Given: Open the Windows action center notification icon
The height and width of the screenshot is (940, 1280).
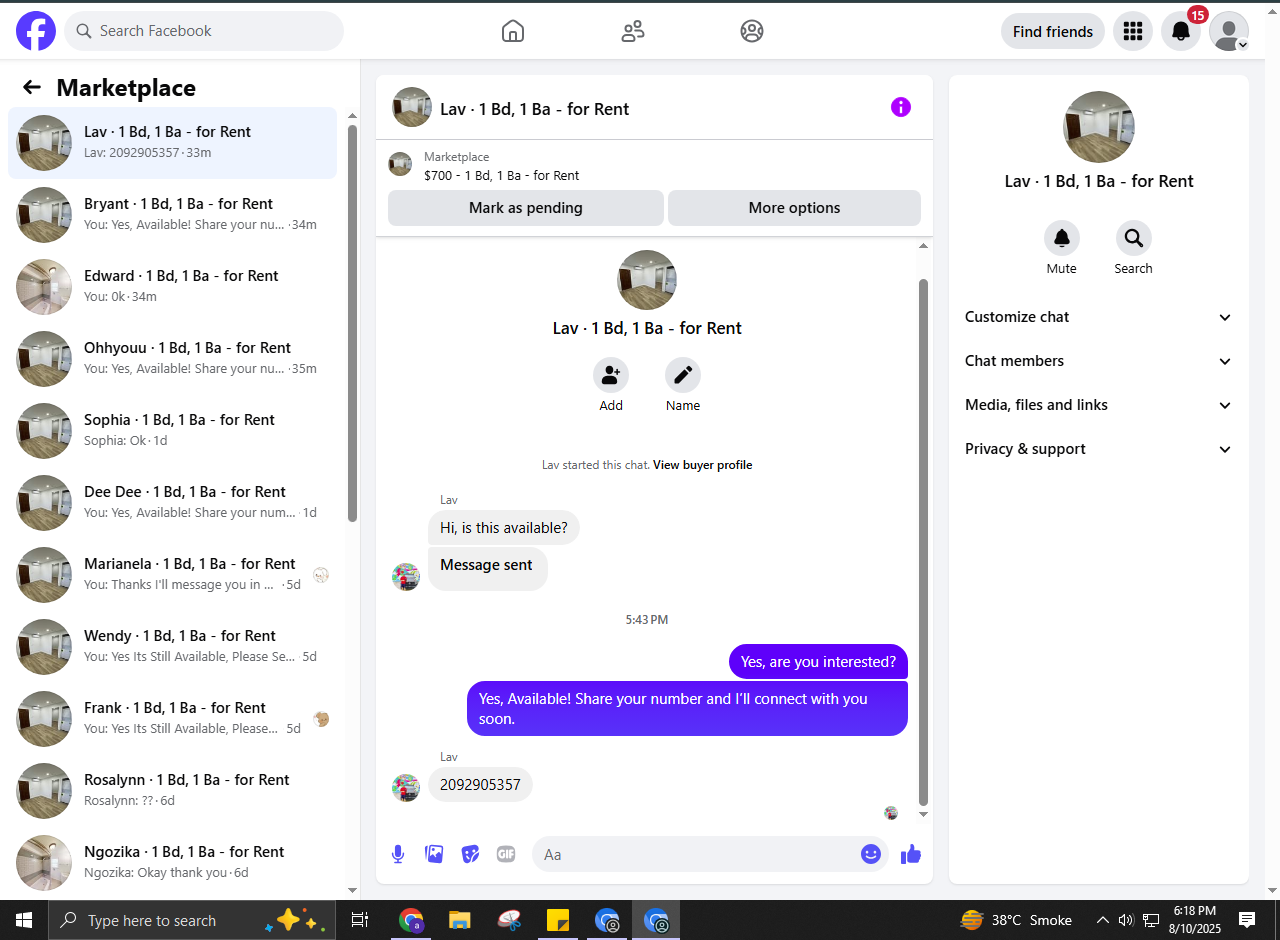Looking at the screenshot, I should click(1247, 920).
